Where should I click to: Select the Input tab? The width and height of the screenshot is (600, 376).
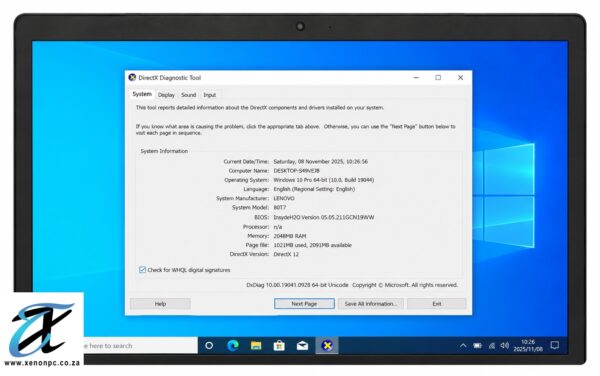[209, 95]
